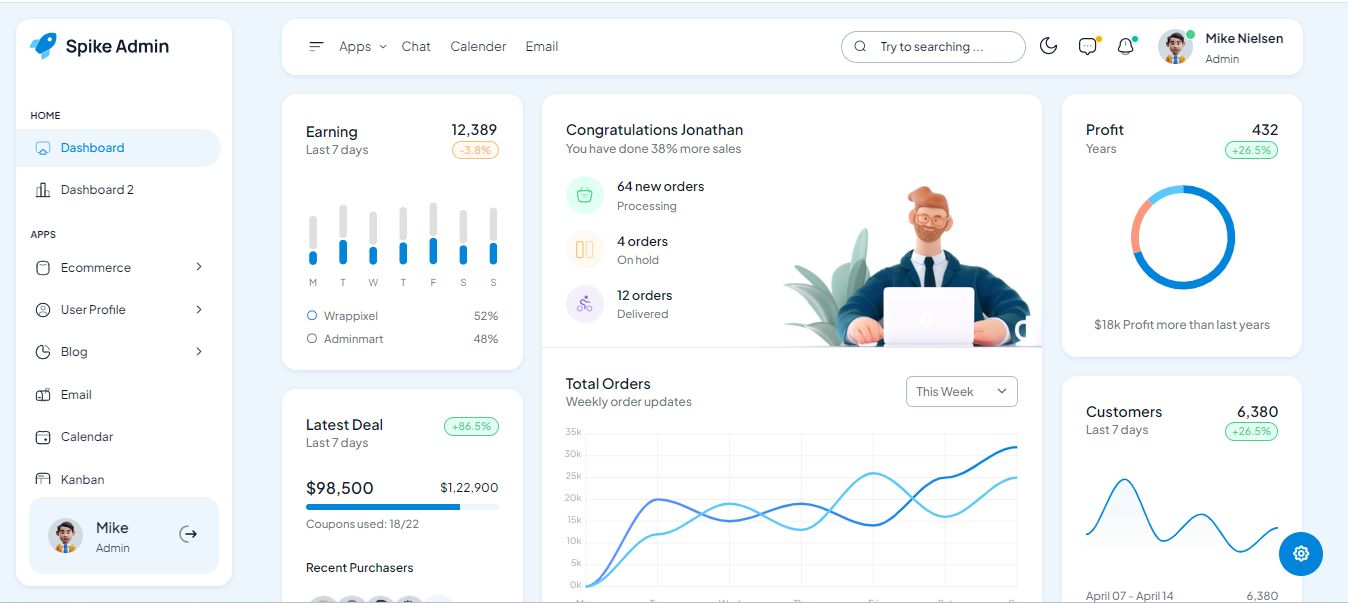Viewport: 1348px width, 603px height.
Task: Click the Dashboard 2 bar chart icon
Action: (43, 190)
